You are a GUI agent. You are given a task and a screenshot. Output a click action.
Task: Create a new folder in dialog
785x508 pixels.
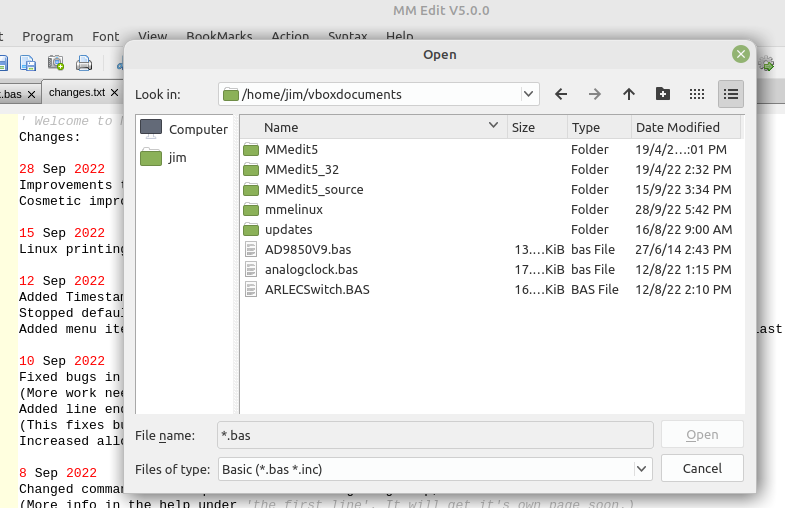tap(663, 94)
